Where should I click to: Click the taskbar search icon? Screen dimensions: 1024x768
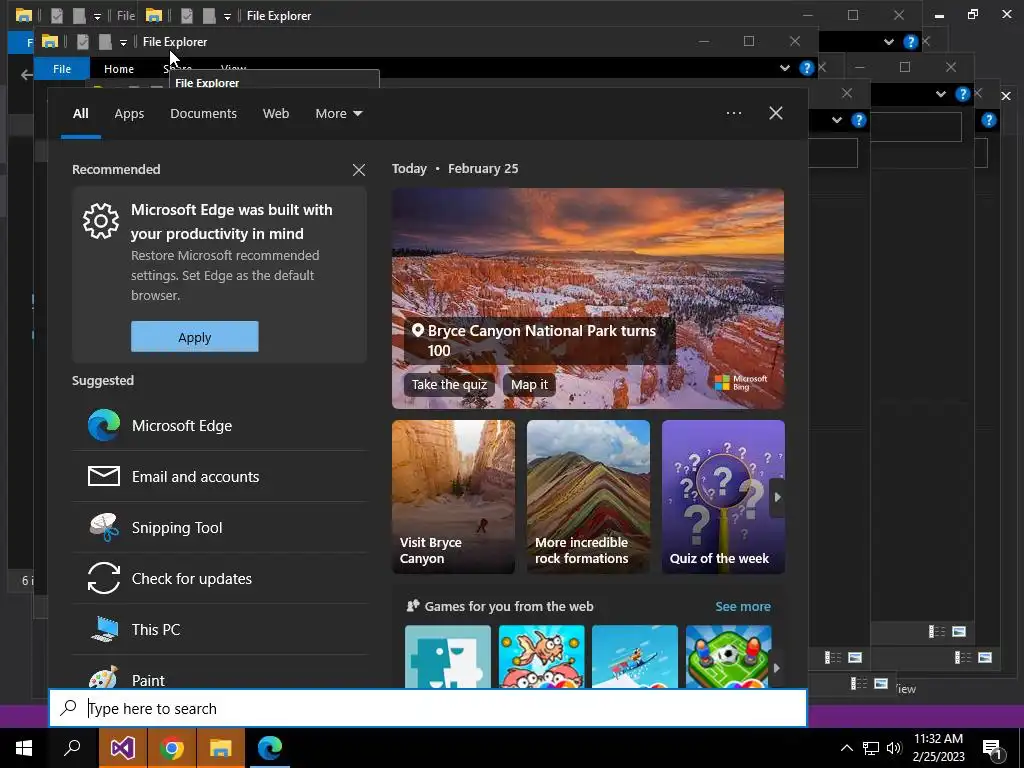point(72,748)
